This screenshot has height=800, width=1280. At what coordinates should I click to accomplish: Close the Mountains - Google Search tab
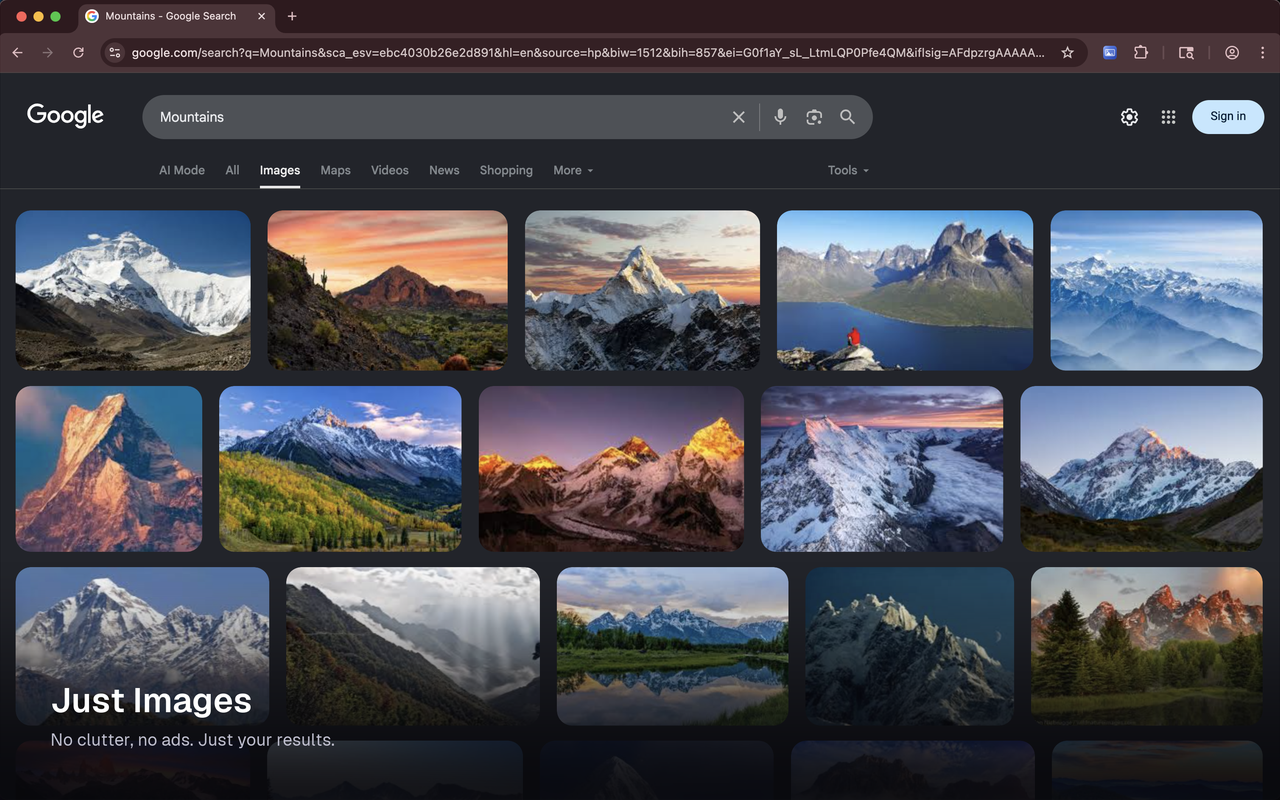click(x=262, y=16)
